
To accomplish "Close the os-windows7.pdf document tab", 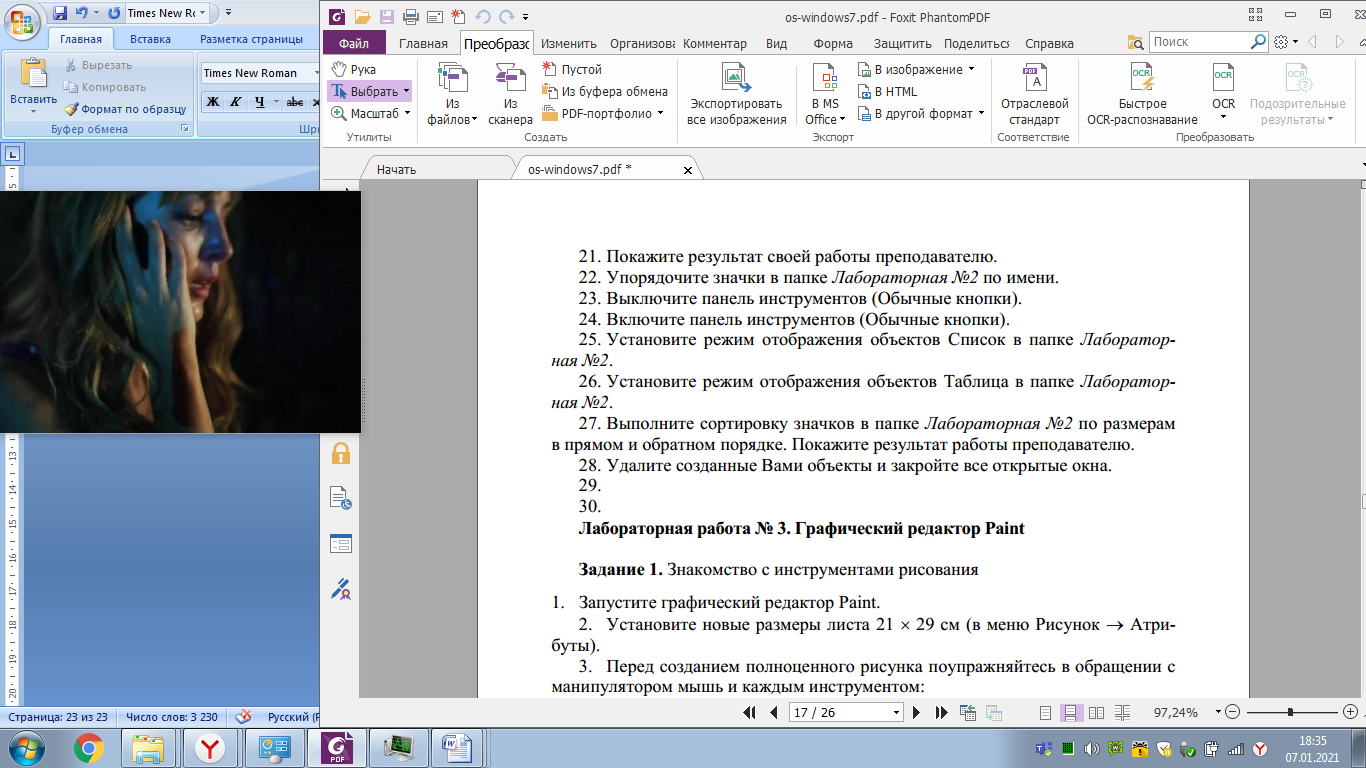I will pyautogui.click(x=688, y=170).
